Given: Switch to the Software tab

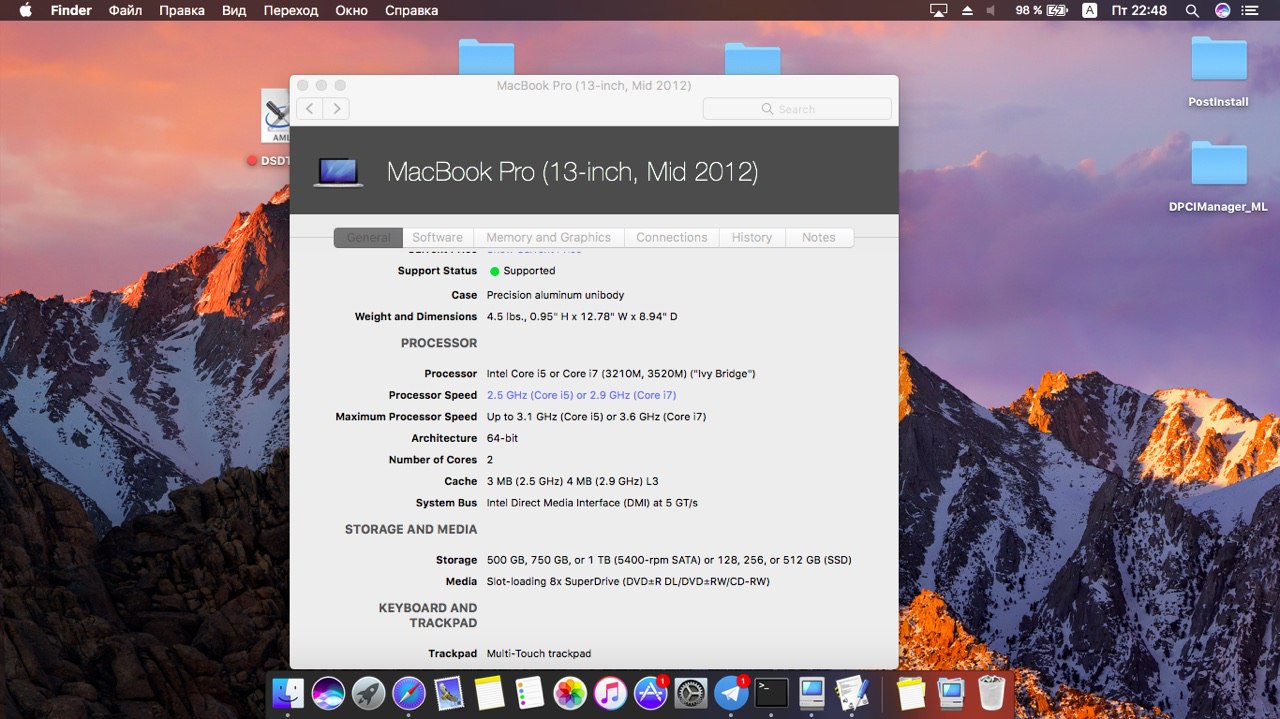Looking at the screenshot, I should click(438, 237).
